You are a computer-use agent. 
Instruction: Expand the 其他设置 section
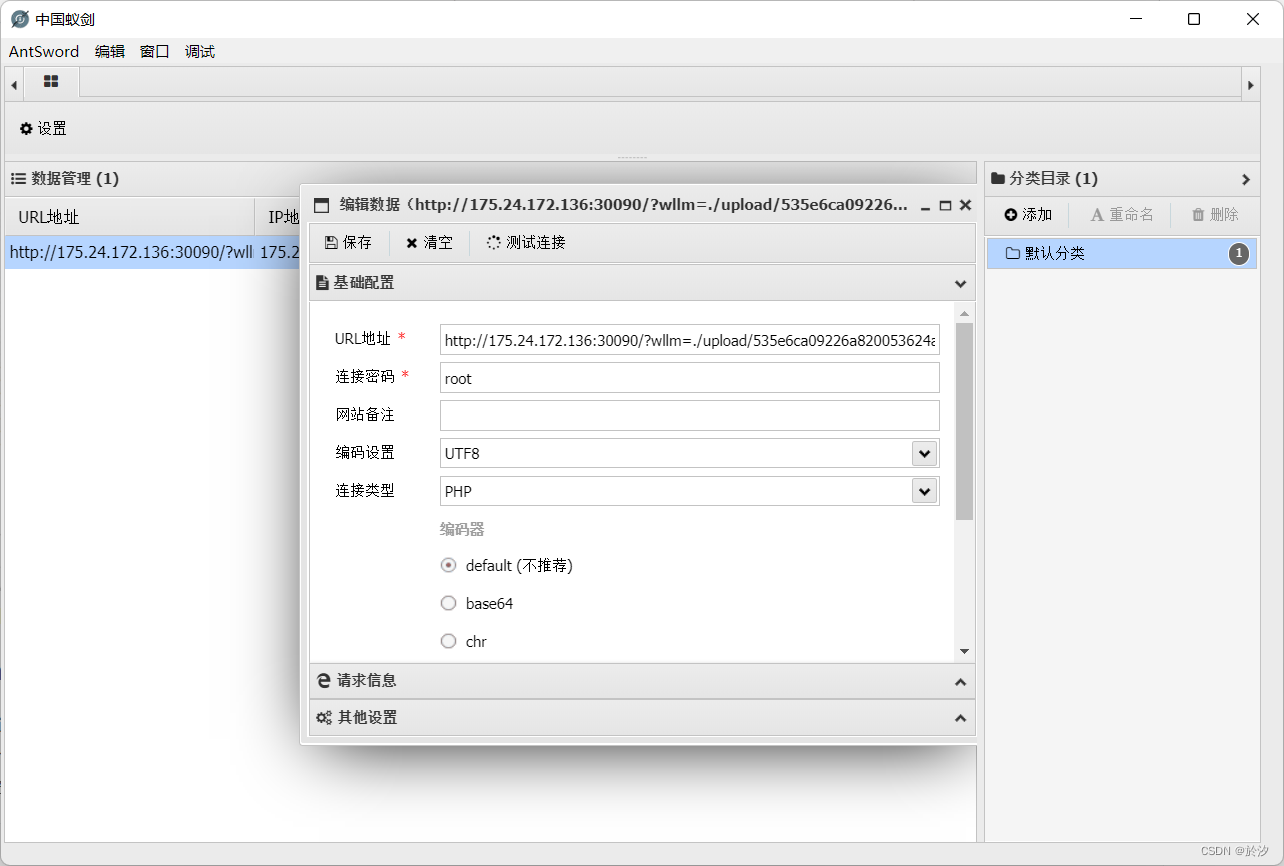(x=642, y=718)
